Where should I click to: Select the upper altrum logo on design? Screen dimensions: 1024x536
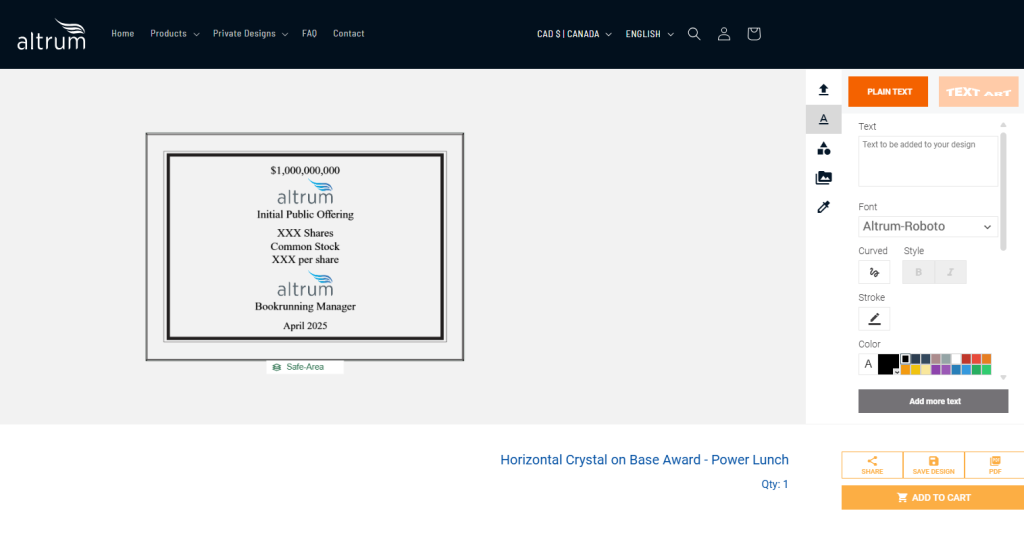[x=305, y=193]
